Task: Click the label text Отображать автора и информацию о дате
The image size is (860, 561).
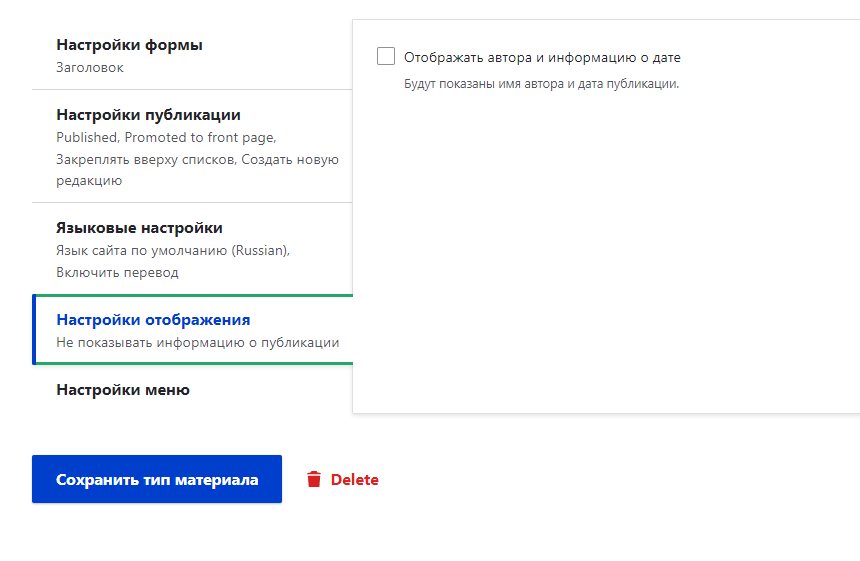Action: pyautogui.click(x=542, y=57)
